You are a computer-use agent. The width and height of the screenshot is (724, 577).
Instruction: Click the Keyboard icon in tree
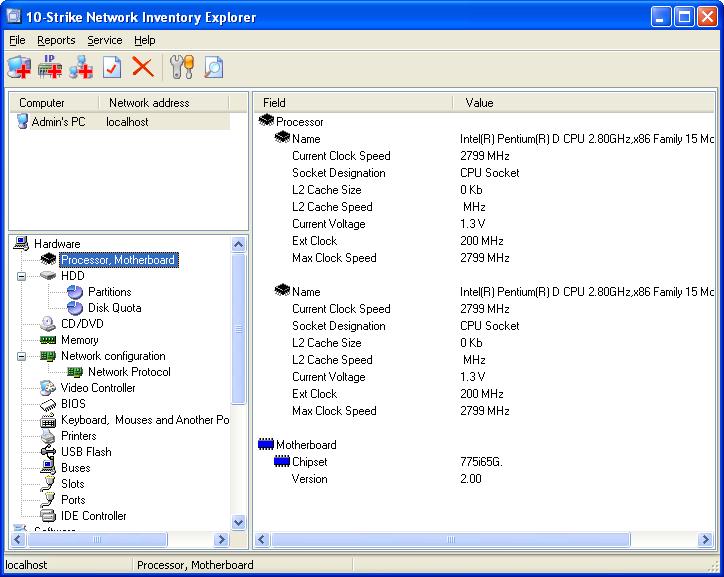click(x=48, y=421)
